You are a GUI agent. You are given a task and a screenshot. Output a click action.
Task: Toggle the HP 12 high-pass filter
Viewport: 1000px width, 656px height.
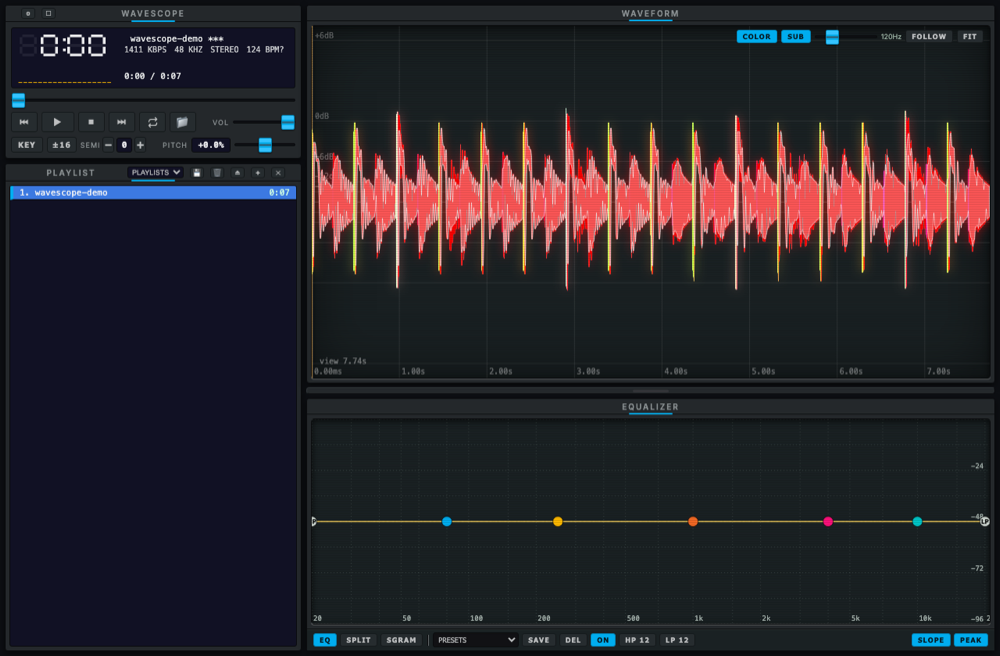[636, 640]
